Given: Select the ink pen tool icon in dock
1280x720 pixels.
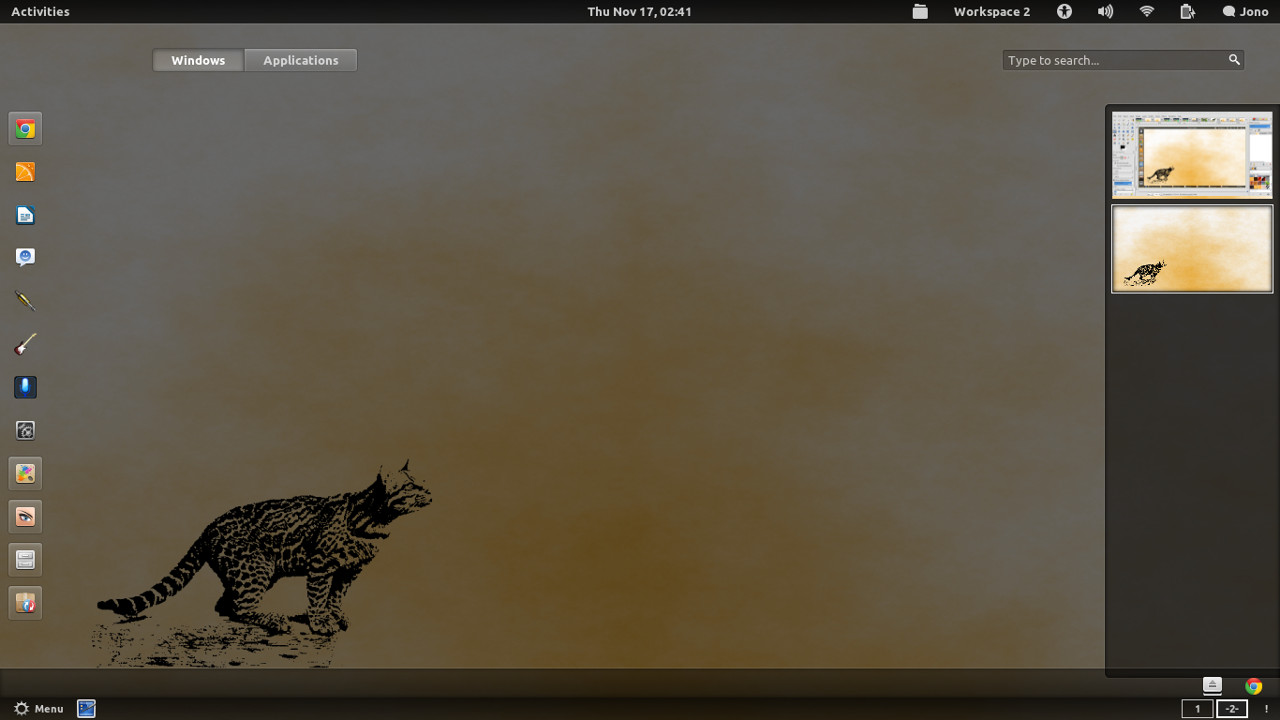Looking at the screenshot, I should pos(25,300).
